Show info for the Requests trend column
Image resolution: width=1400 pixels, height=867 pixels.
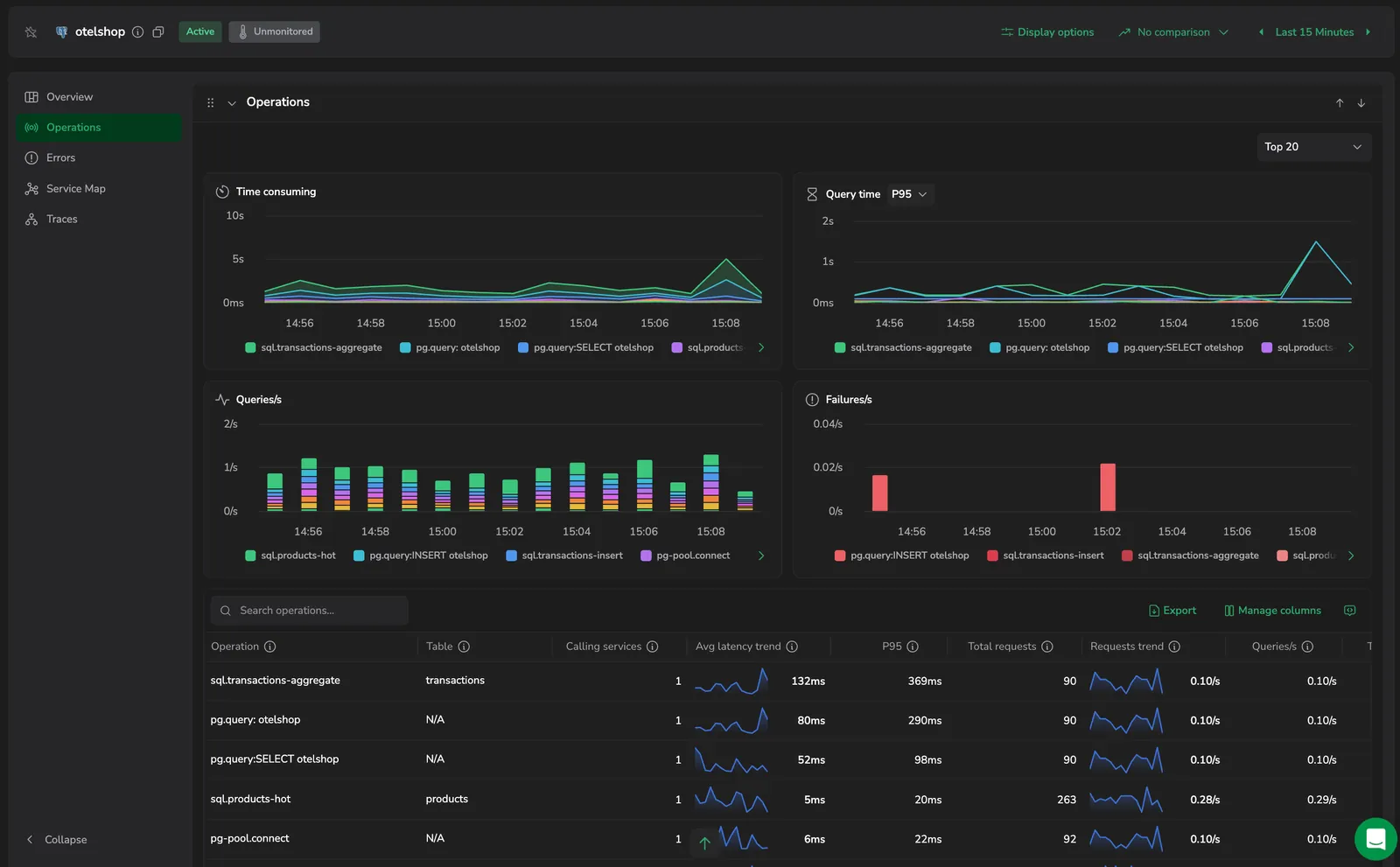pos(1174,647)
